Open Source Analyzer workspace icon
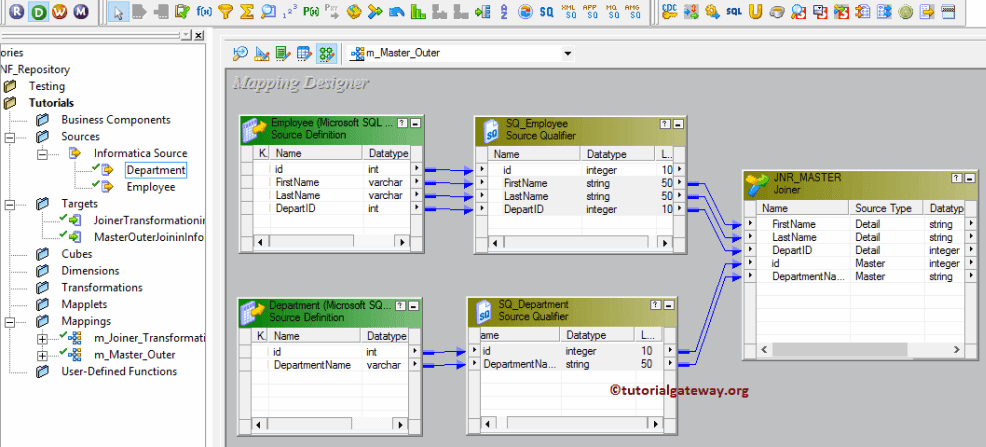The image size is (986, 447). point(240,53)
